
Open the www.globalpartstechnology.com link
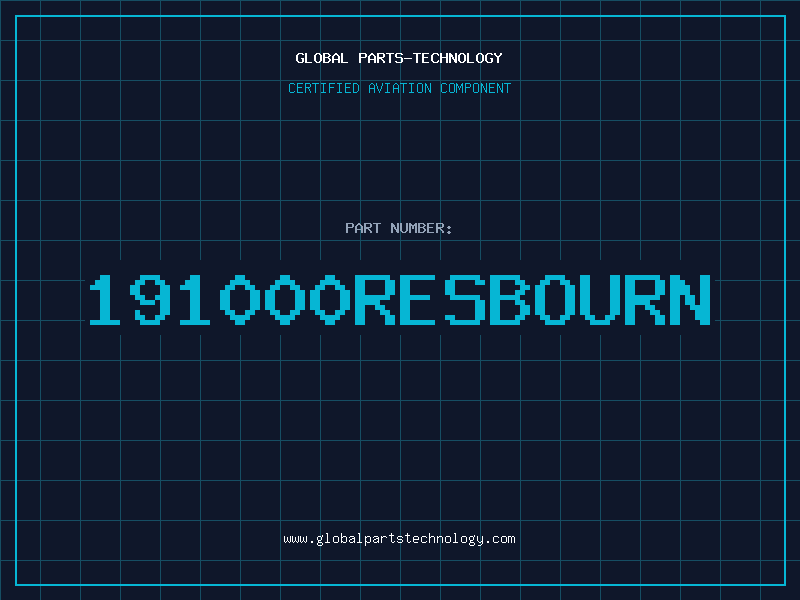(x=399, y=539)
